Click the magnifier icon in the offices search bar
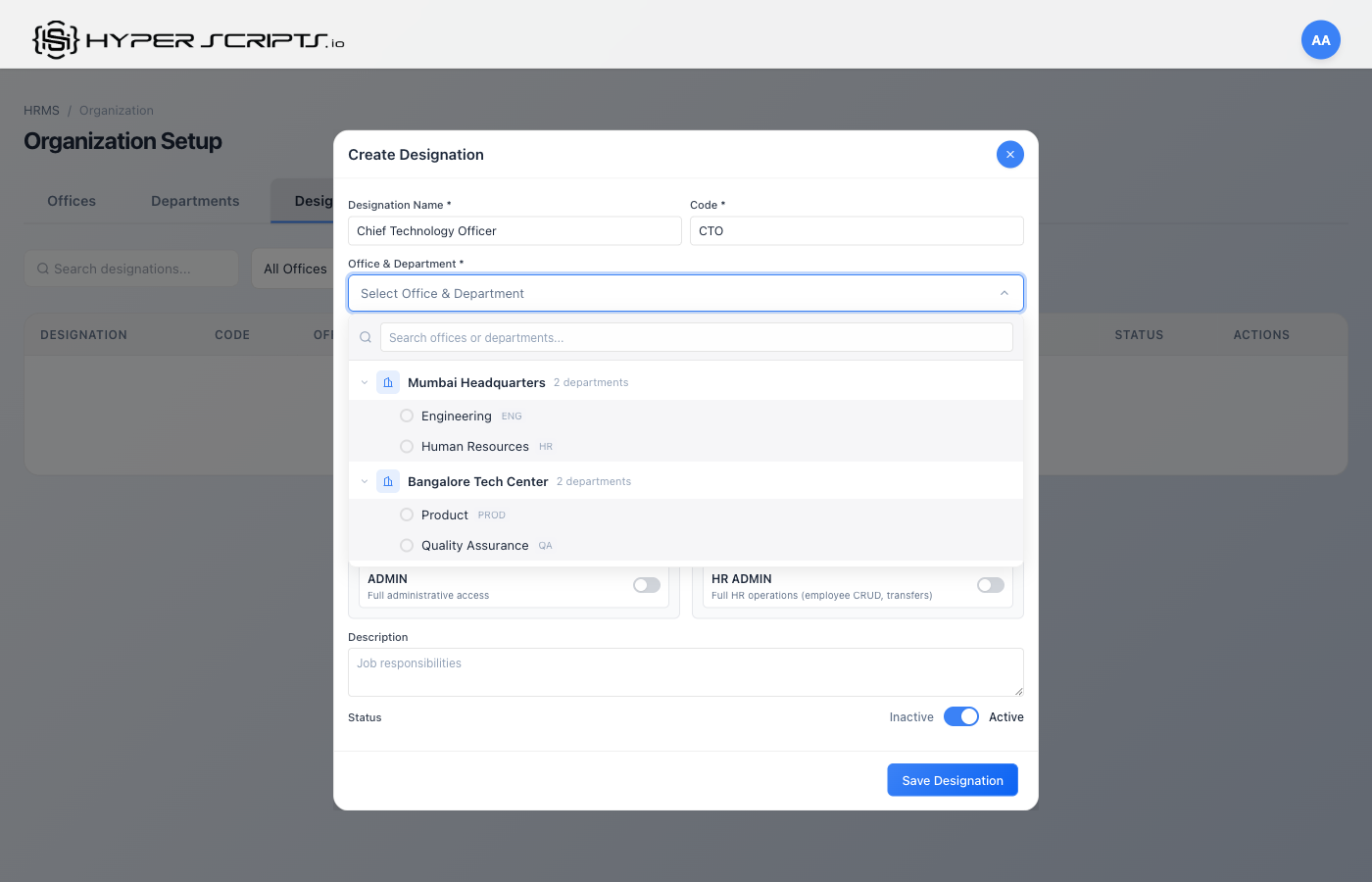The height and width of the screenshot is (882, 1372). click(365, 337)
